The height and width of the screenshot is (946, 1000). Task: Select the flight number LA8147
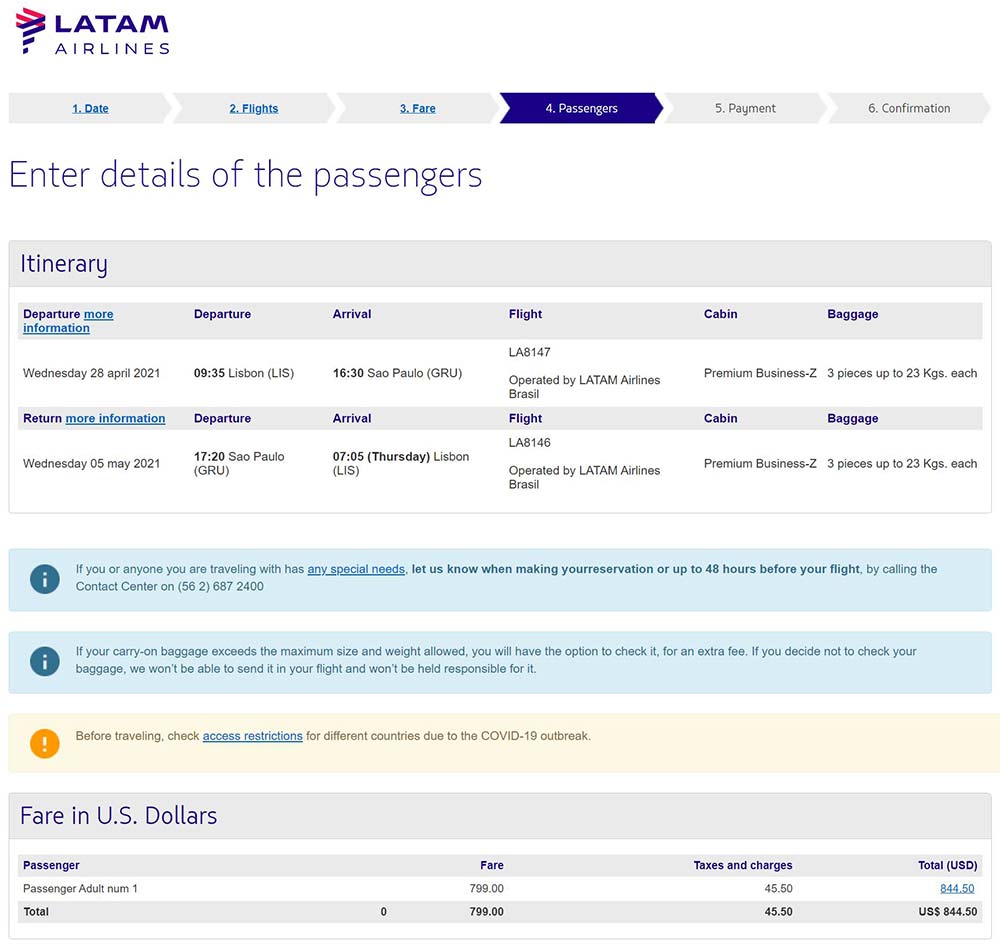coord(529,352)
